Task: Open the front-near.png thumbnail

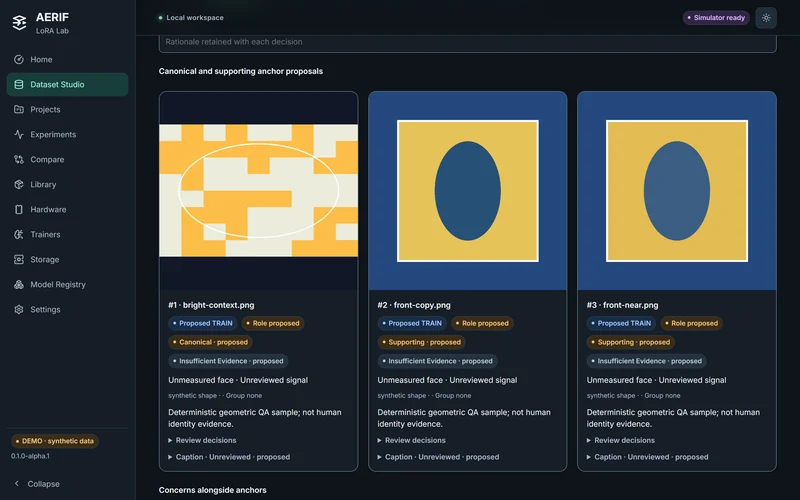Action: 677,190
